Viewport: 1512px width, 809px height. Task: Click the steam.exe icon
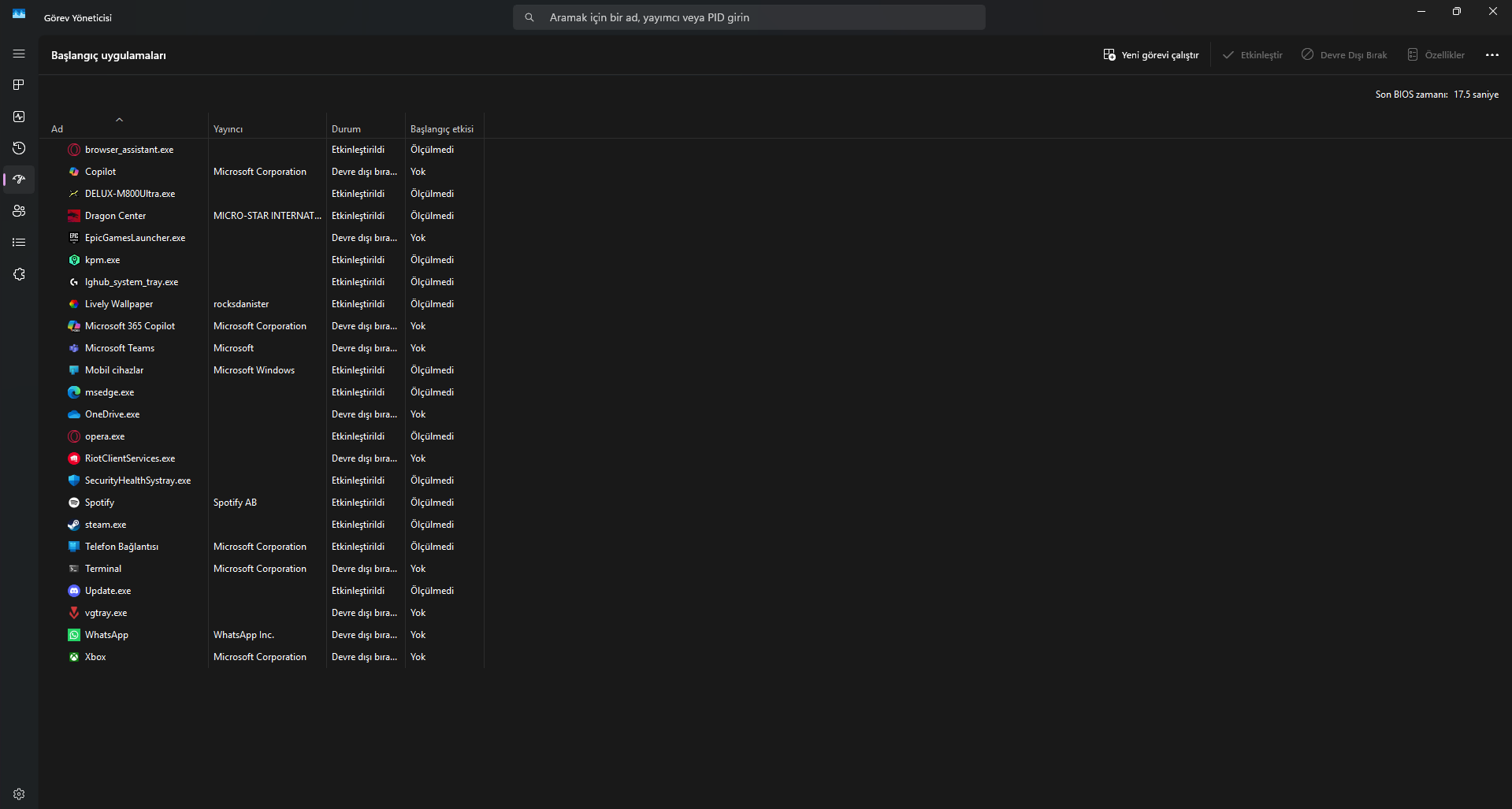pos(74,525)
